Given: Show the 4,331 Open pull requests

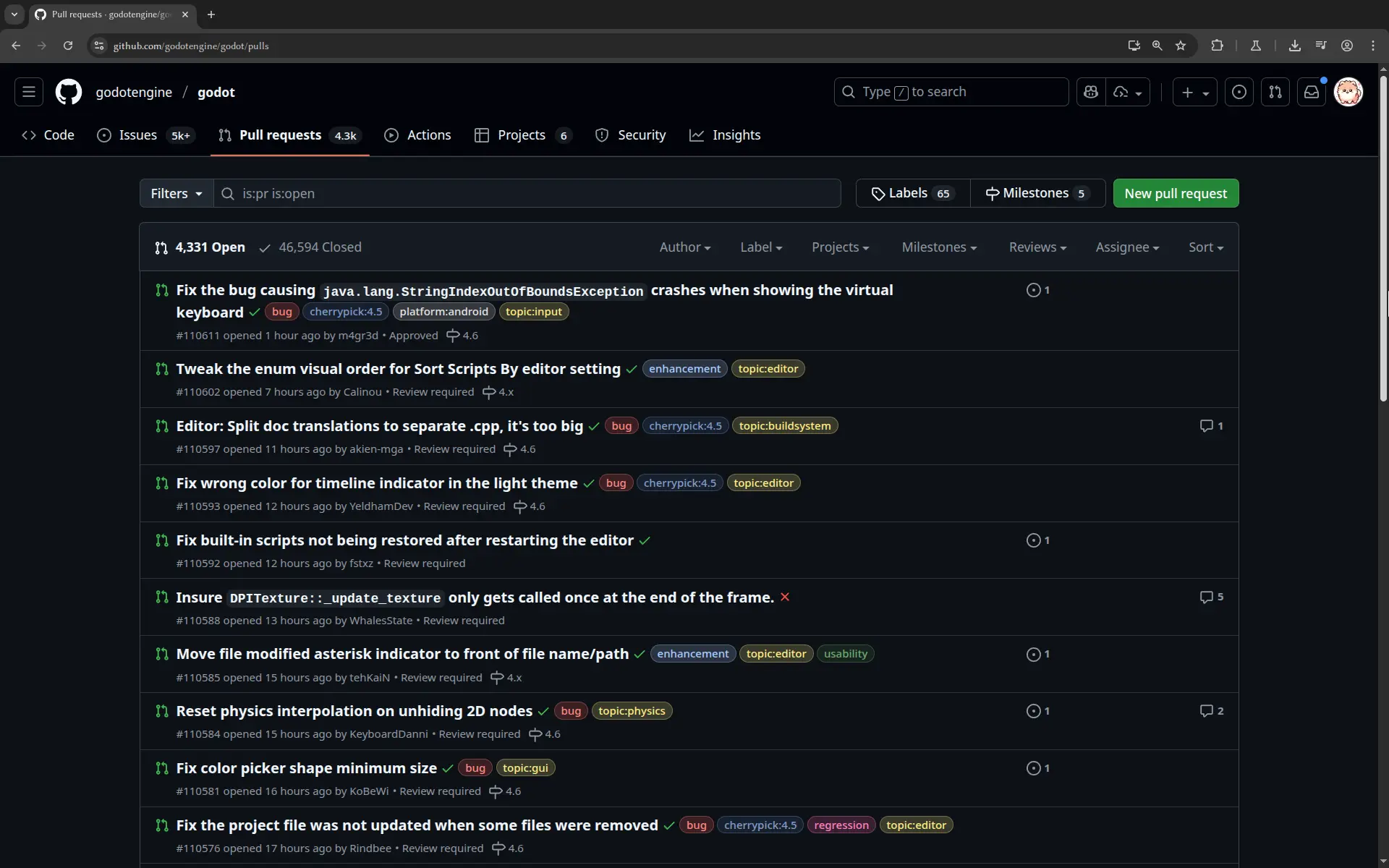Looking at the screenshot, I should pos(200,247).
